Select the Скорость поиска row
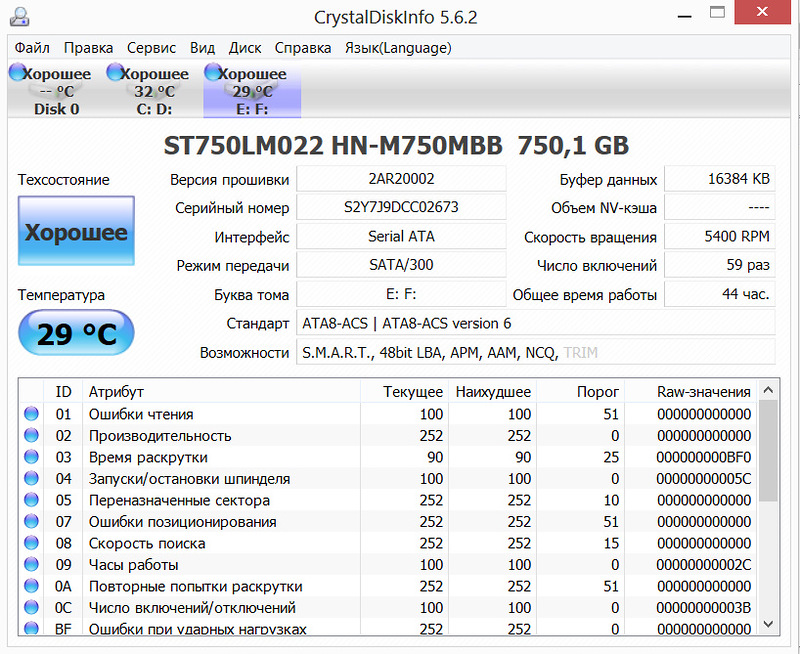Viewport: 800px width, 654px height. pyautogui.click(x=388, y=543)
